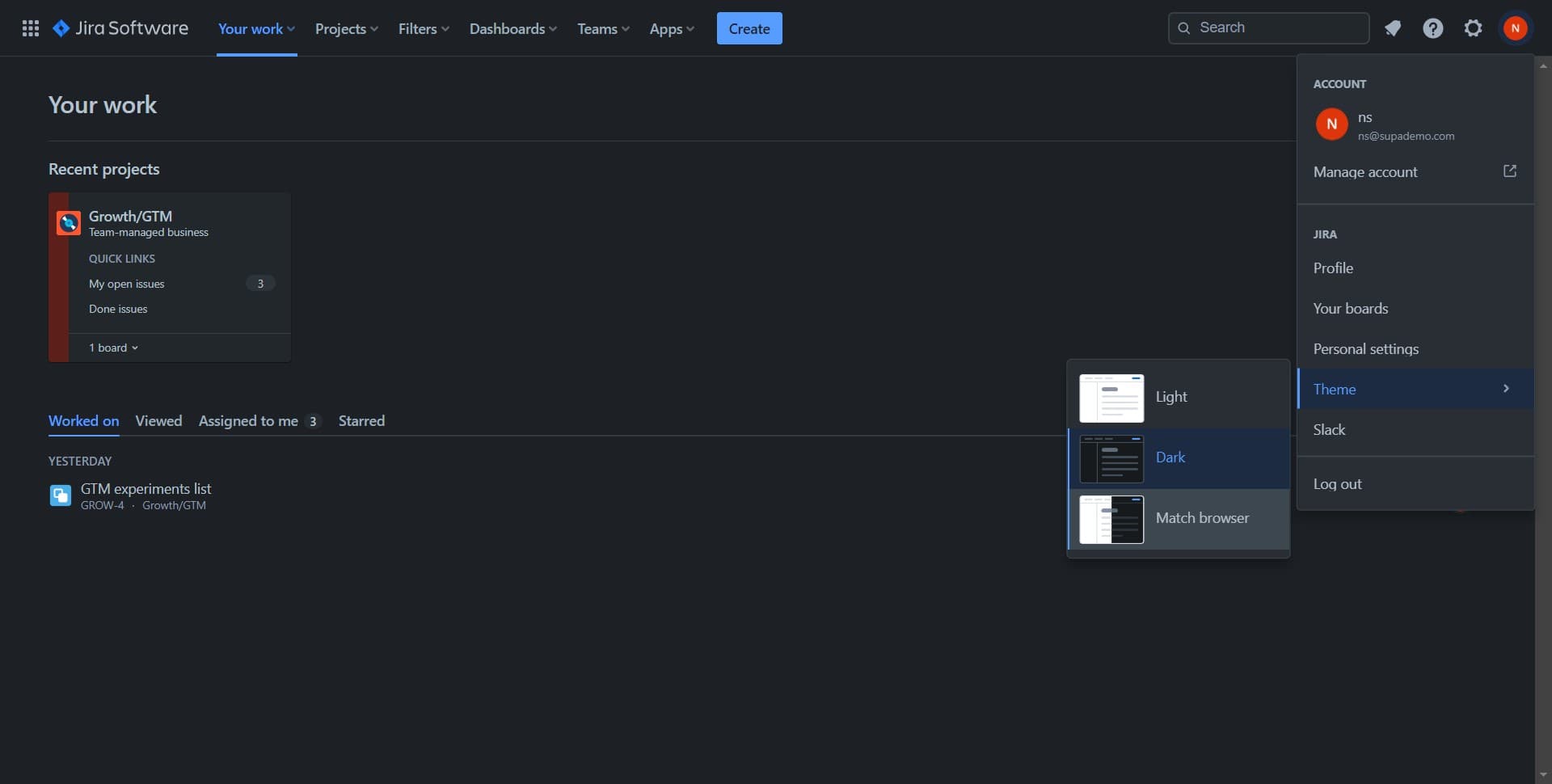
Task: Choose Match browser theme
Action: pos(1202,518)
